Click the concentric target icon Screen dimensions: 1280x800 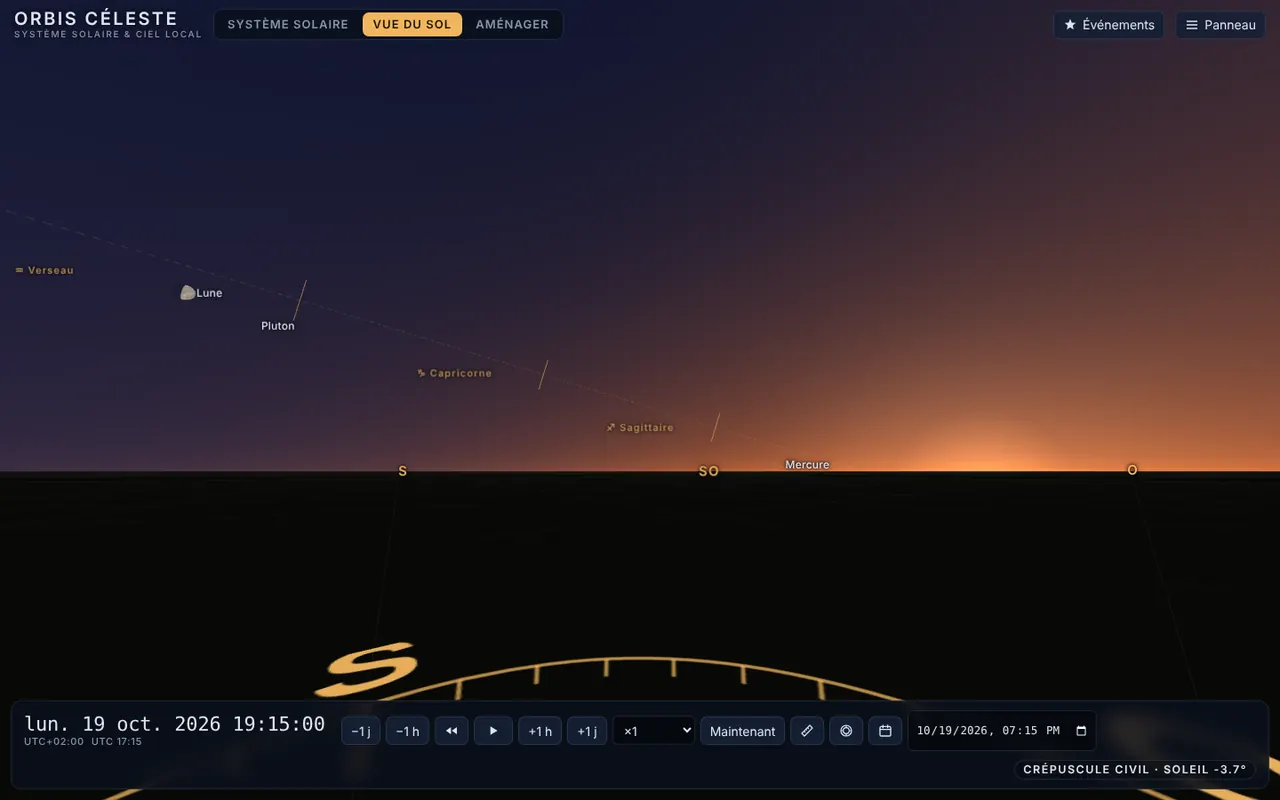pyautogui.click(x=846, y=731)
